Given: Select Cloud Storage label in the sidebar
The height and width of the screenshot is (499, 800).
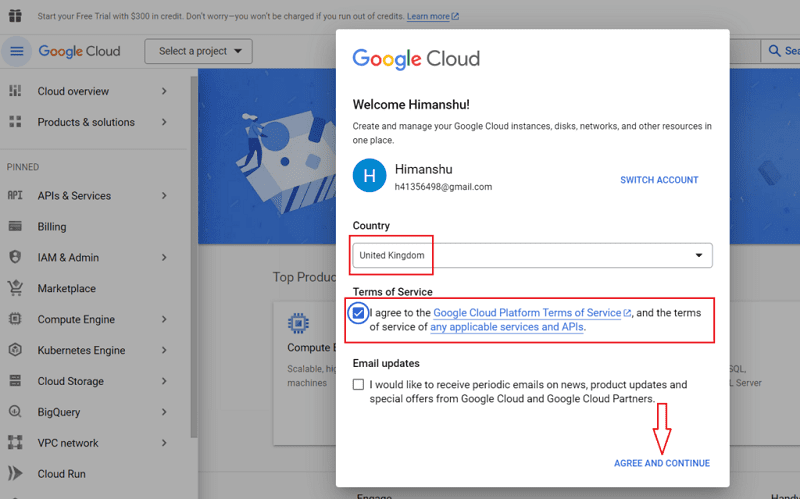Looking at the screenshot, I should click(70, 381).
